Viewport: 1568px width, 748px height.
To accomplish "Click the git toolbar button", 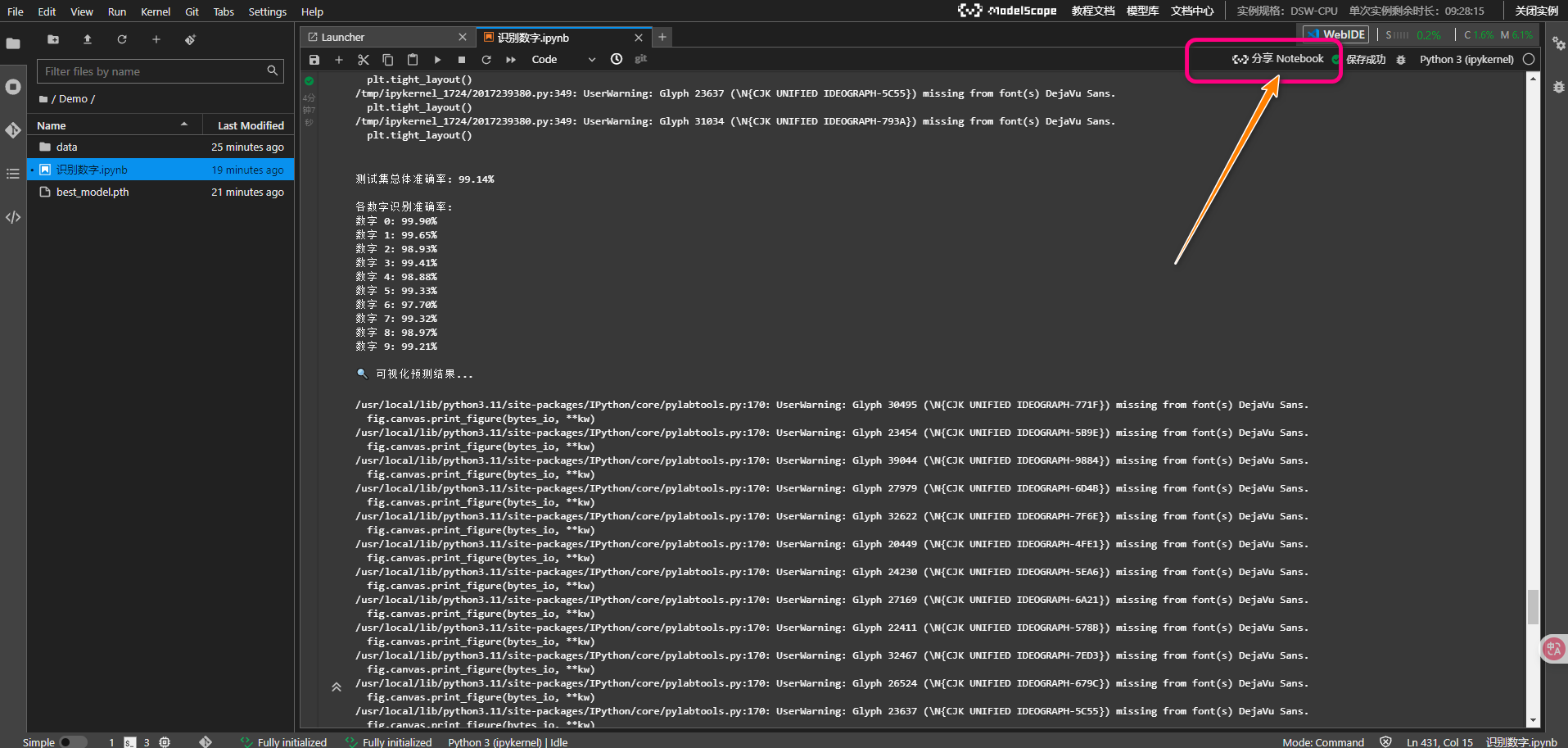I will point(641,59).
